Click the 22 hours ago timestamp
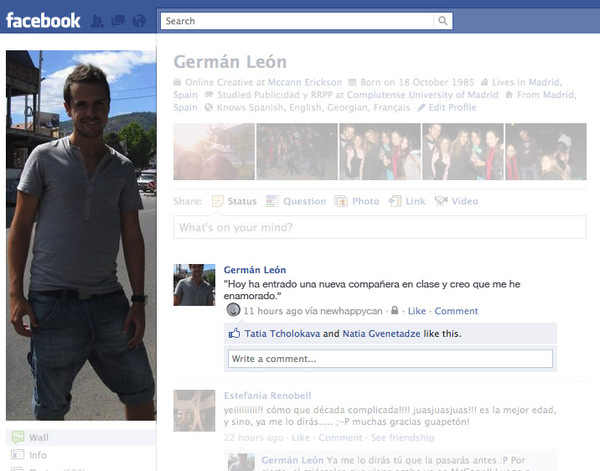 pos(253,438)
